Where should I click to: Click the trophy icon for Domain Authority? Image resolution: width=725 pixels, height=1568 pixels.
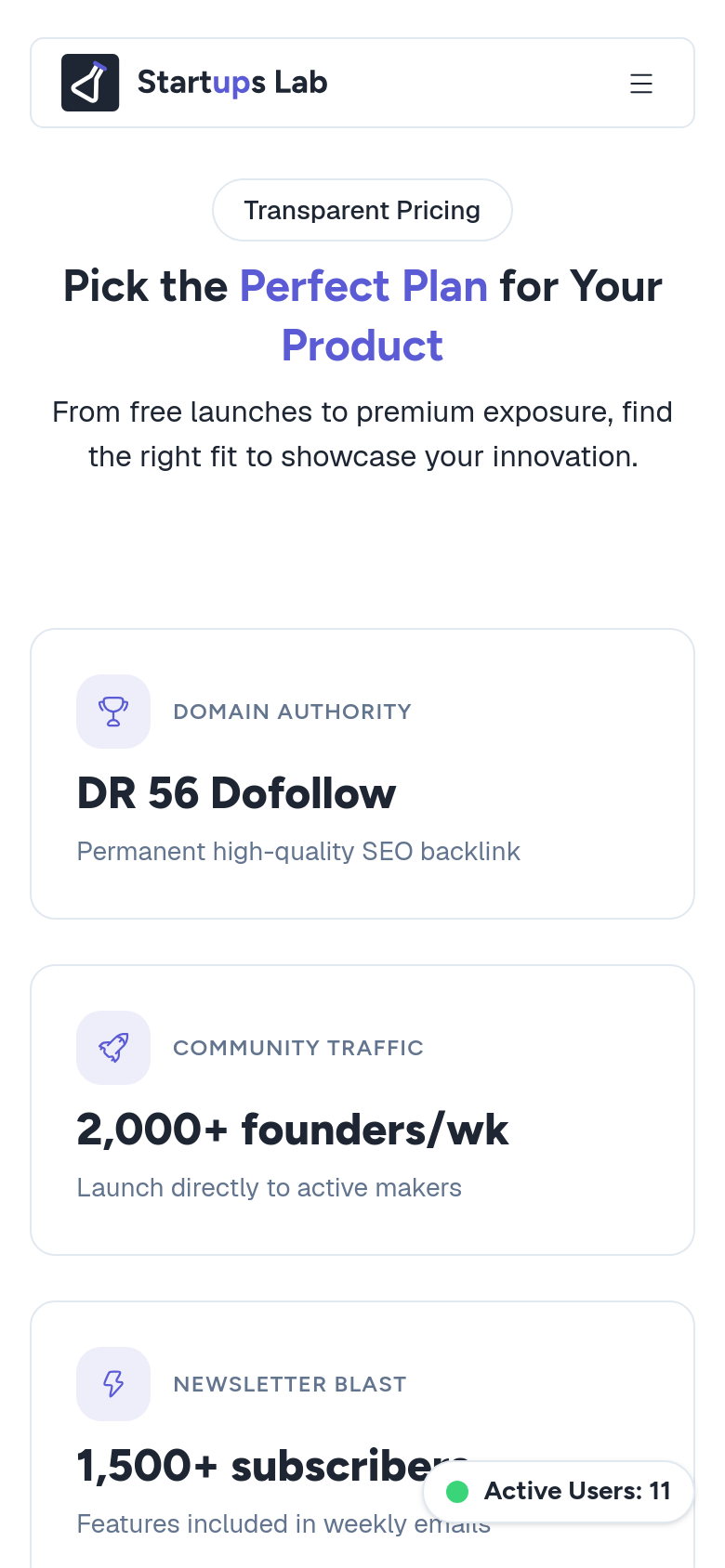113,712
